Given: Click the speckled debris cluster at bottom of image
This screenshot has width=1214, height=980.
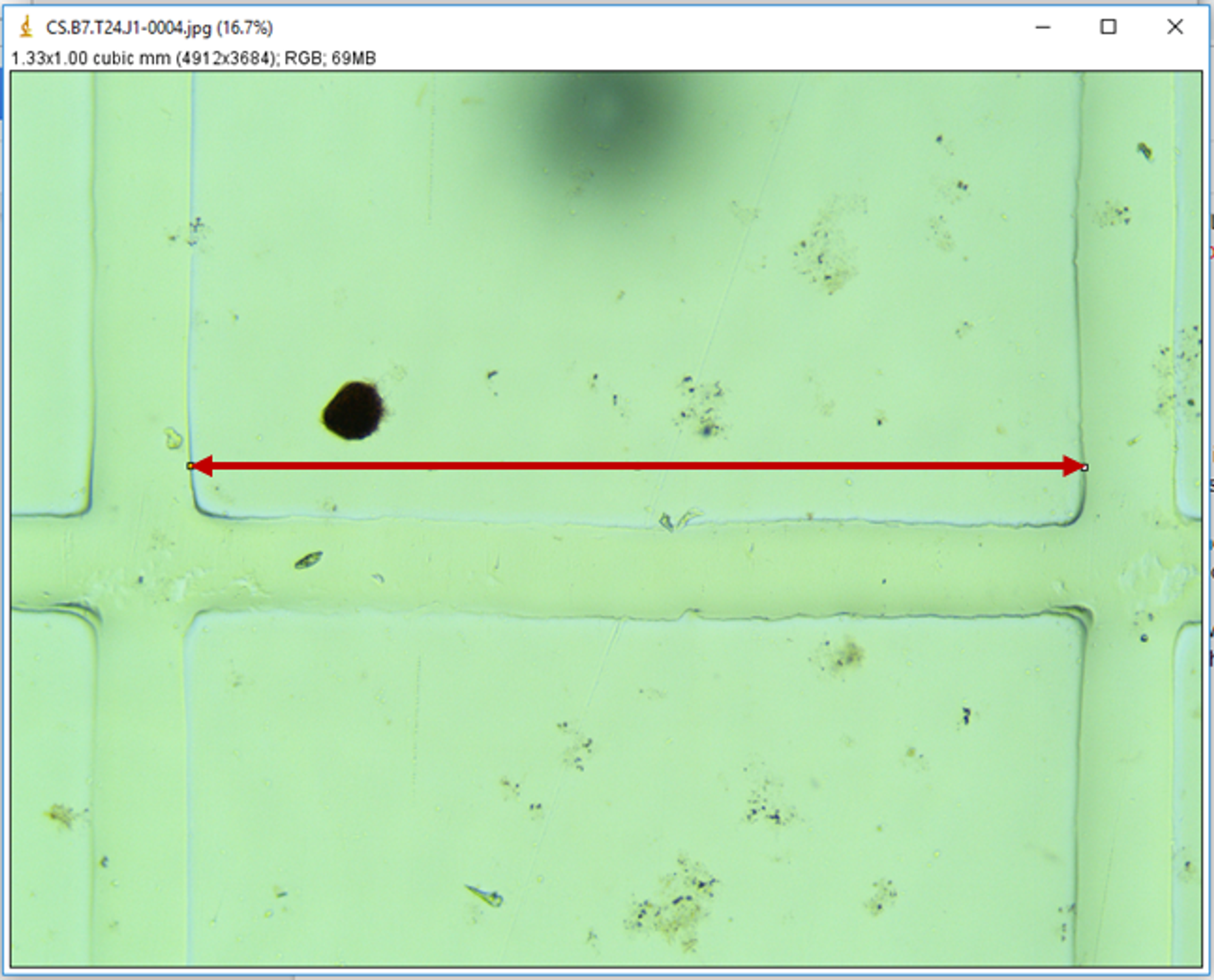Looking at the screenshot, I should 674,903.
